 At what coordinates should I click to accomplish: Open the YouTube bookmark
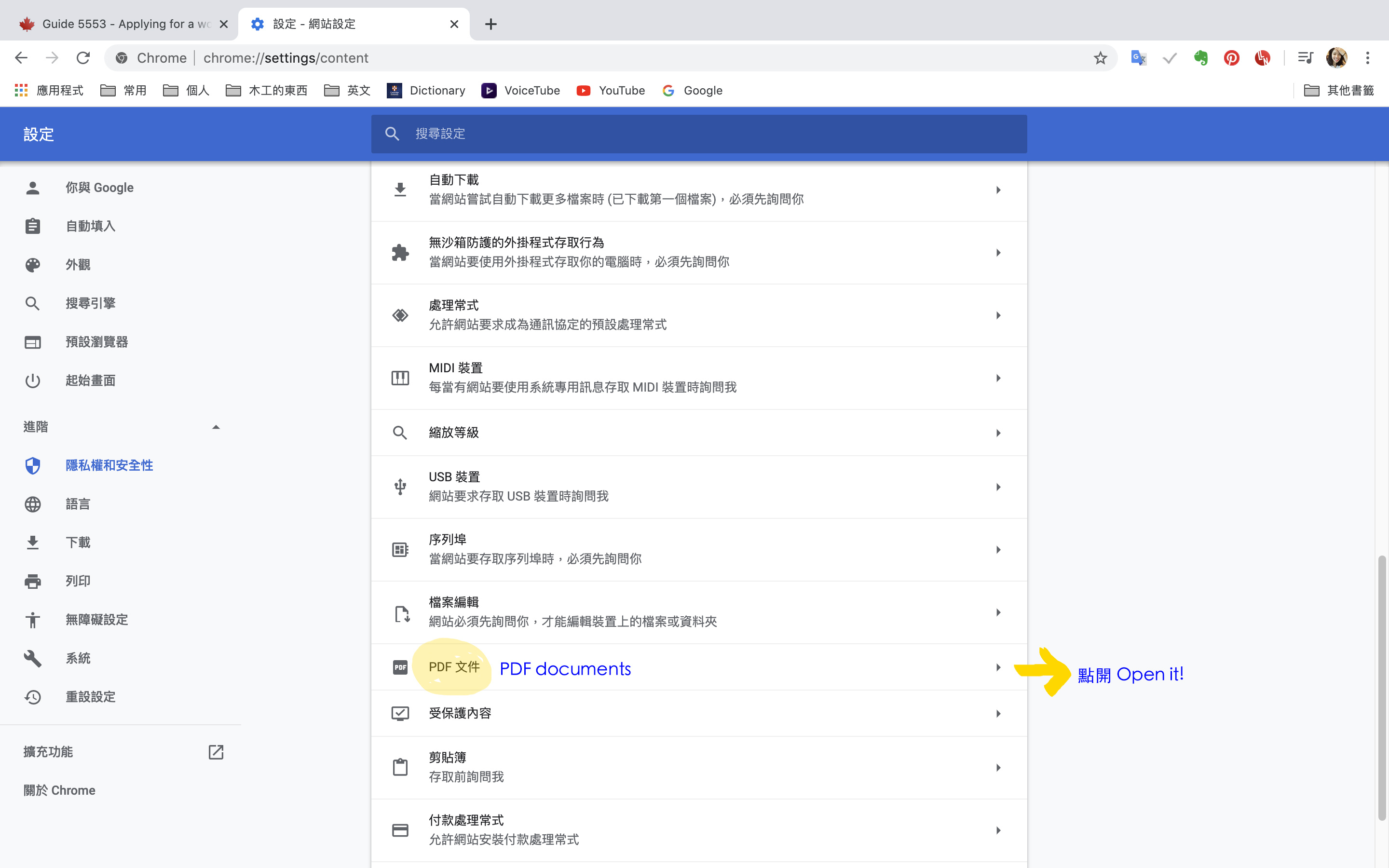pyautogui.click(x=611, y=90)
